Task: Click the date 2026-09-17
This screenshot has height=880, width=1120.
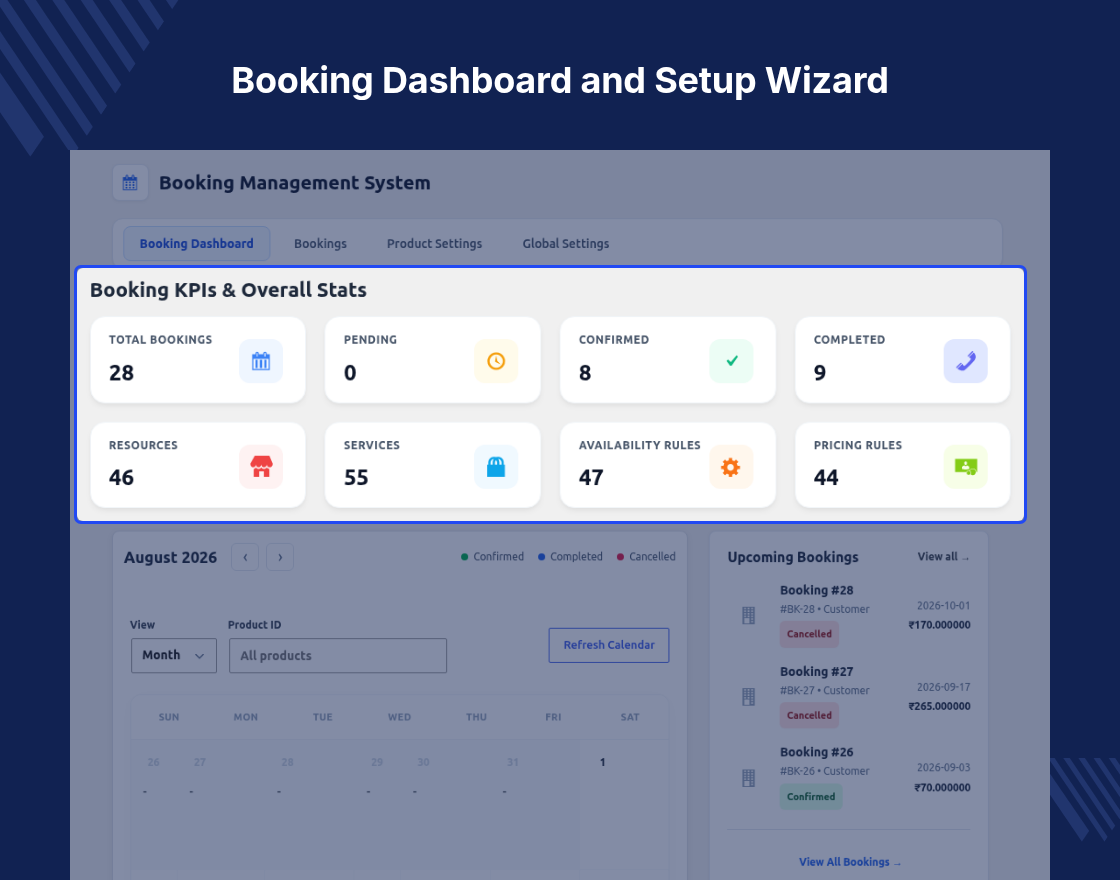Action: click(944, 687)
